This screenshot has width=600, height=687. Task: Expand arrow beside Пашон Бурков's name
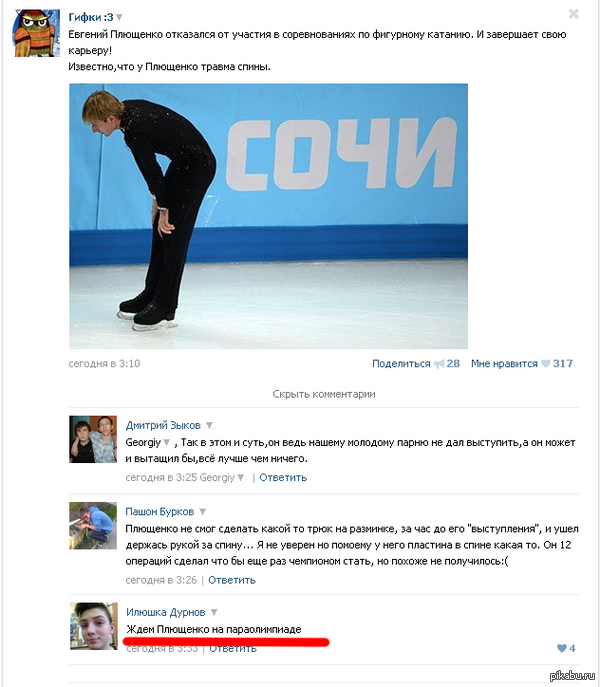point(202,512)
